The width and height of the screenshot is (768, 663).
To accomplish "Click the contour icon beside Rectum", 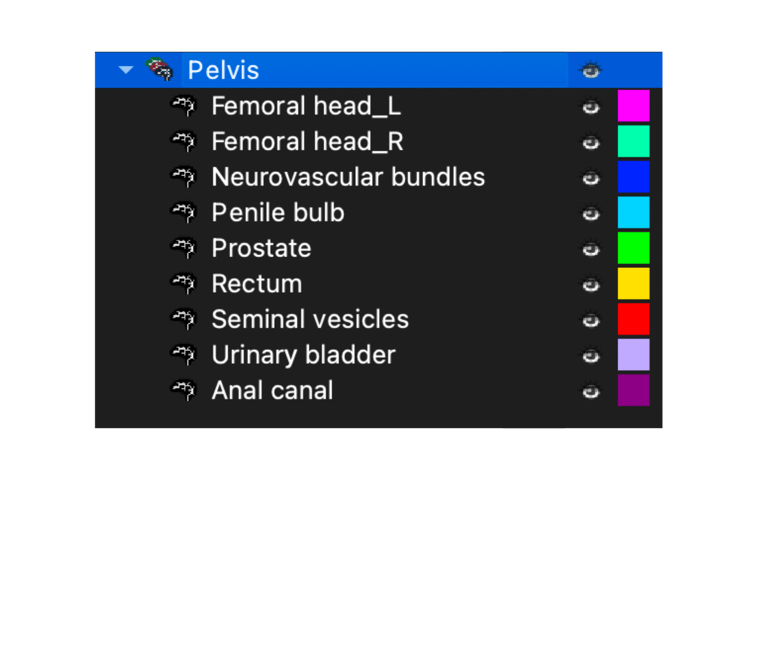I will (182, 283).
